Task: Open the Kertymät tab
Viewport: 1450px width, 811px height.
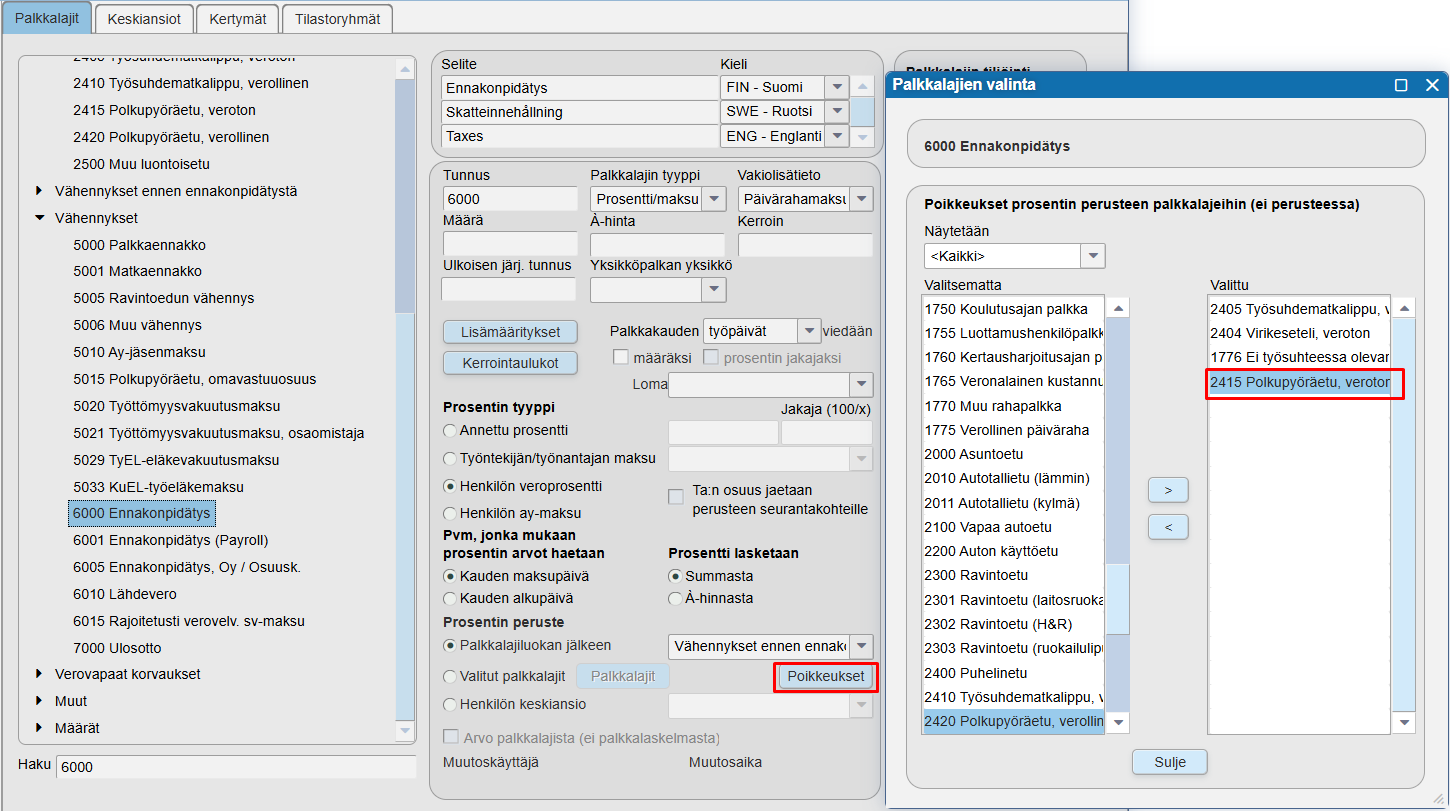Action: click(x=237, y=19)
